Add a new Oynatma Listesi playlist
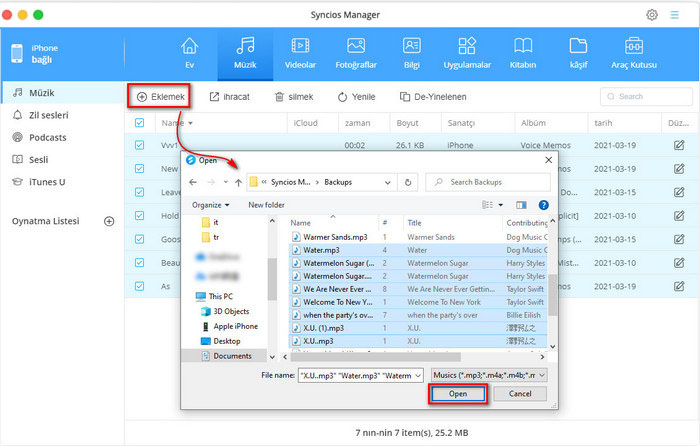The image size is (700, 446). tap(109, 221)
